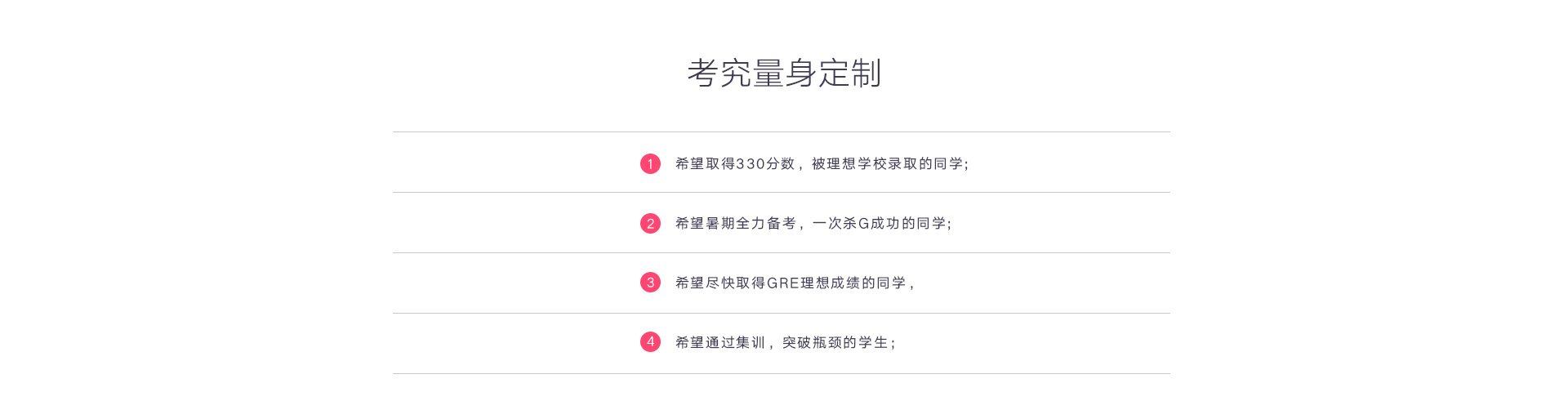Select the text 希望通过集训
1568x410 pixels.
tap(720, 343)
